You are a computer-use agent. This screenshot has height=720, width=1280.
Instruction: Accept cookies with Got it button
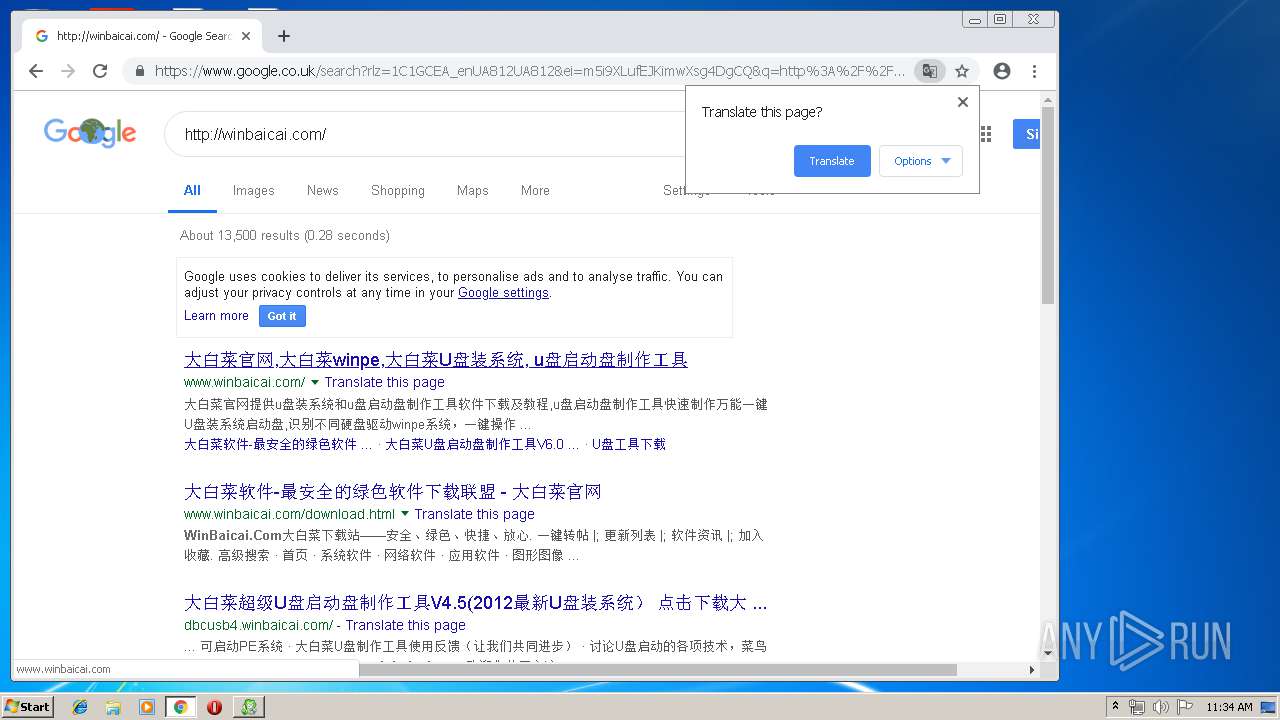tap(282, 316)
